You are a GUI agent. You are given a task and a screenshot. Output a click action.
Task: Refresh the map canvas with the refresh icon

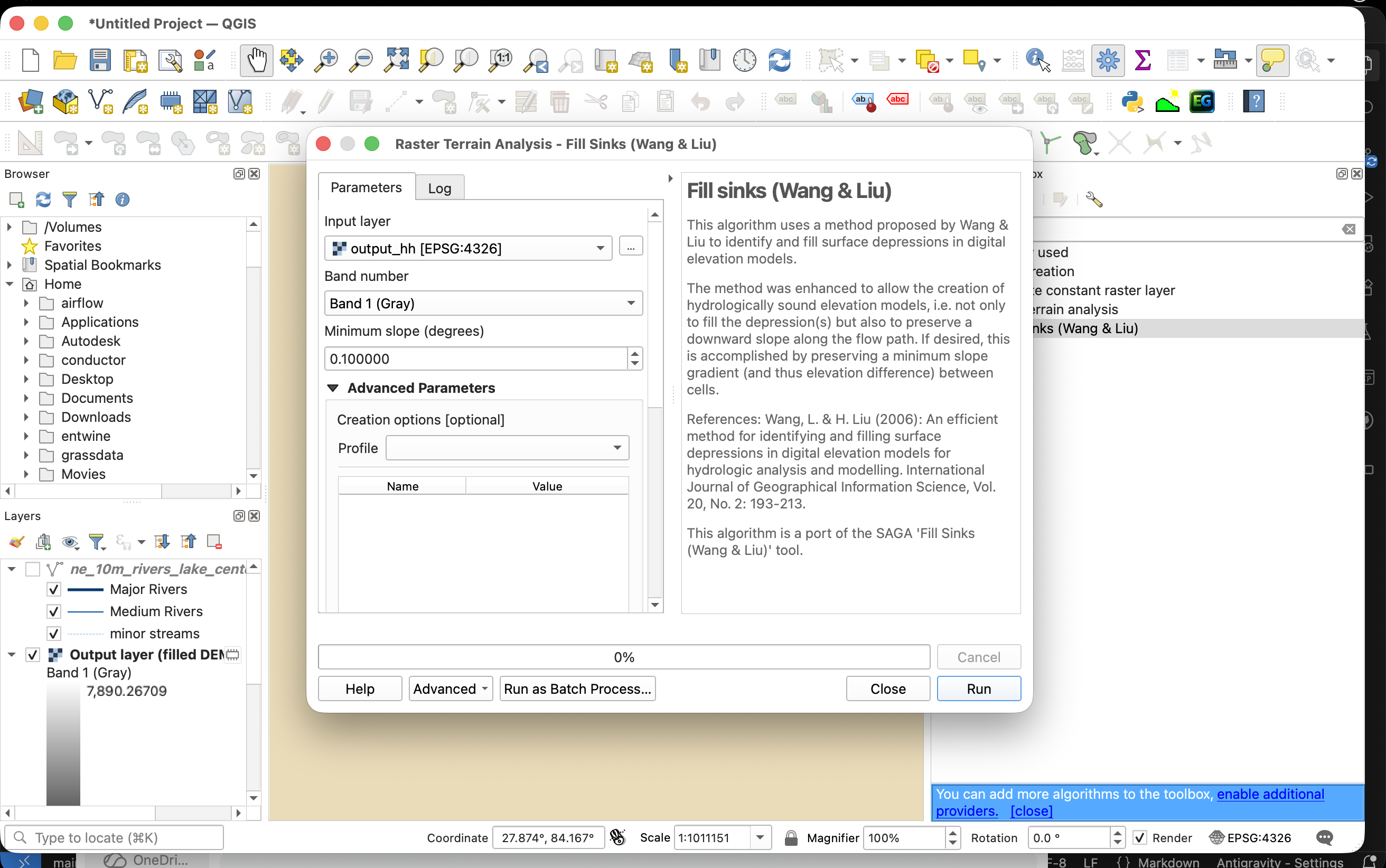coord(779,60)
